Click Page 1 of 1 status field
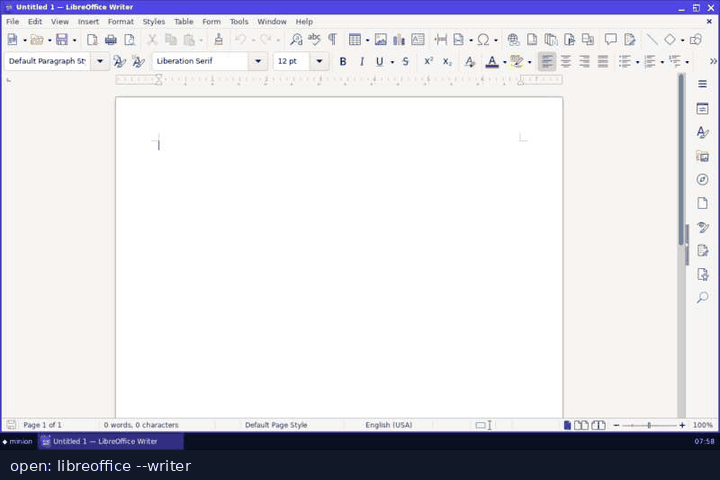Image resolution: width=720 pixels, height=480 pixels. pos(42,425)
